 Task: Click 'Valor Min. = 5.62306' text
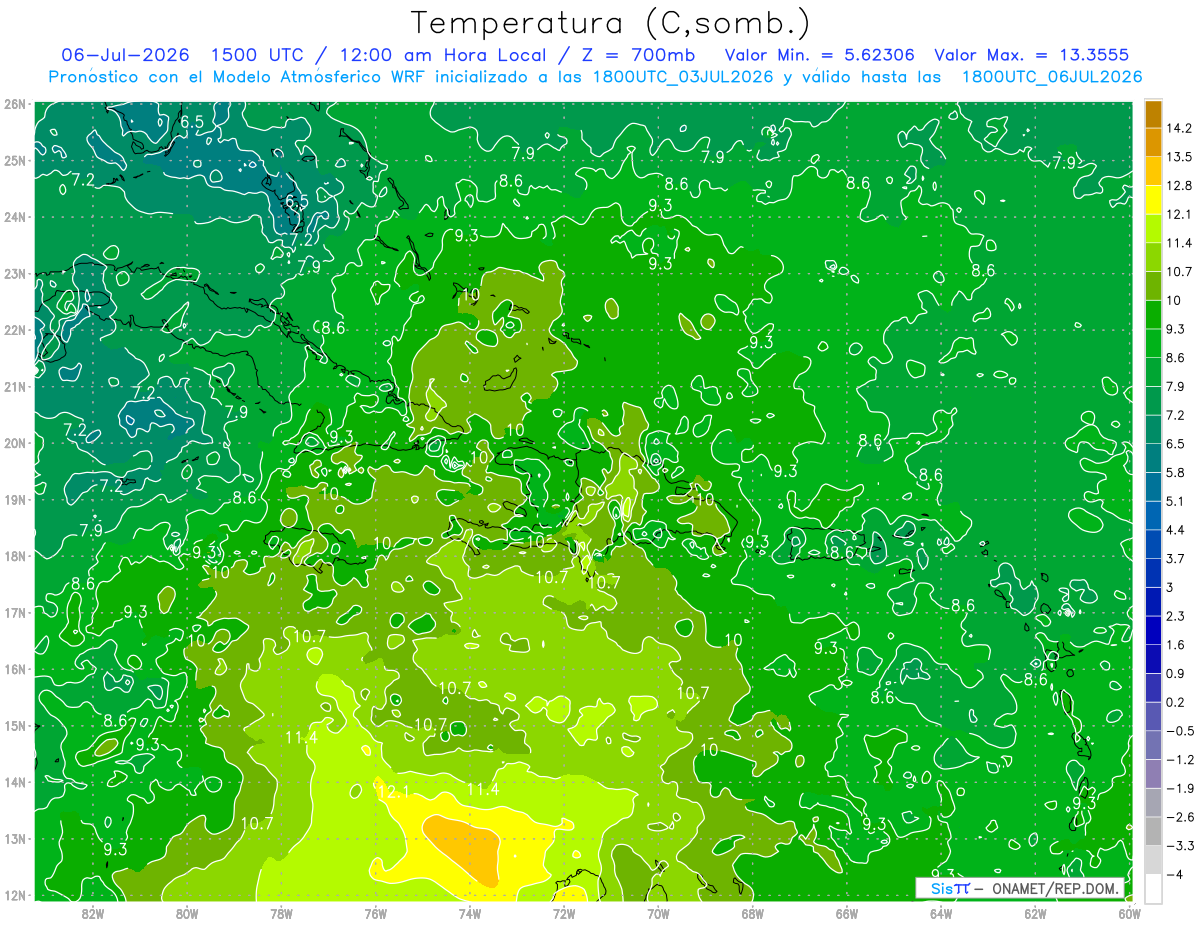pyautogui.click(x=820, y=55)
